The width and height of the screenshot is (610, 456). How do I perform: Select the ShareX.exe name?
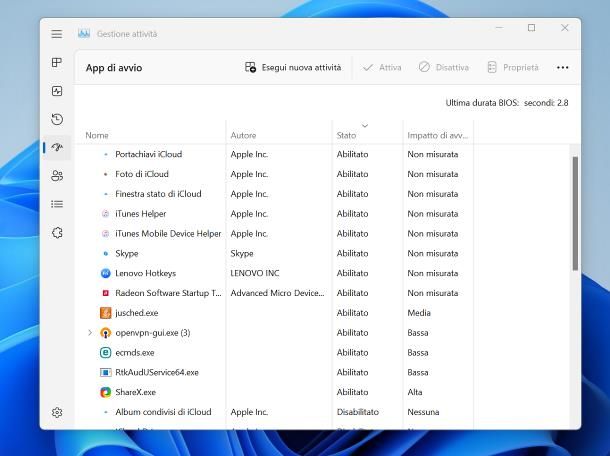coord(135,392)
